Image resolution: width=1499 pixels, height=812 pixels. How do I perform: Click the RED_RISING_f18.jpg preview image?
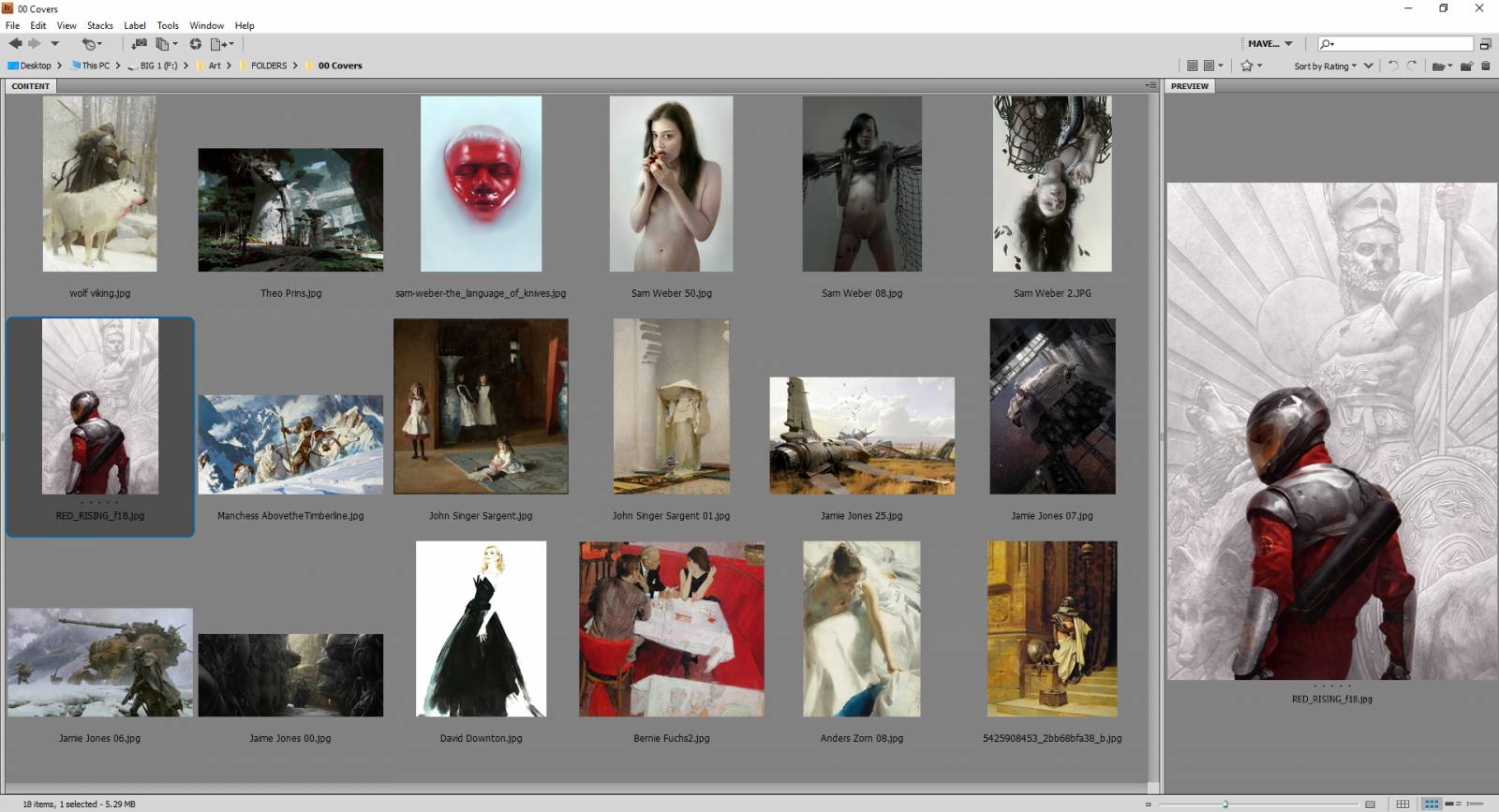coord(1331,431)
